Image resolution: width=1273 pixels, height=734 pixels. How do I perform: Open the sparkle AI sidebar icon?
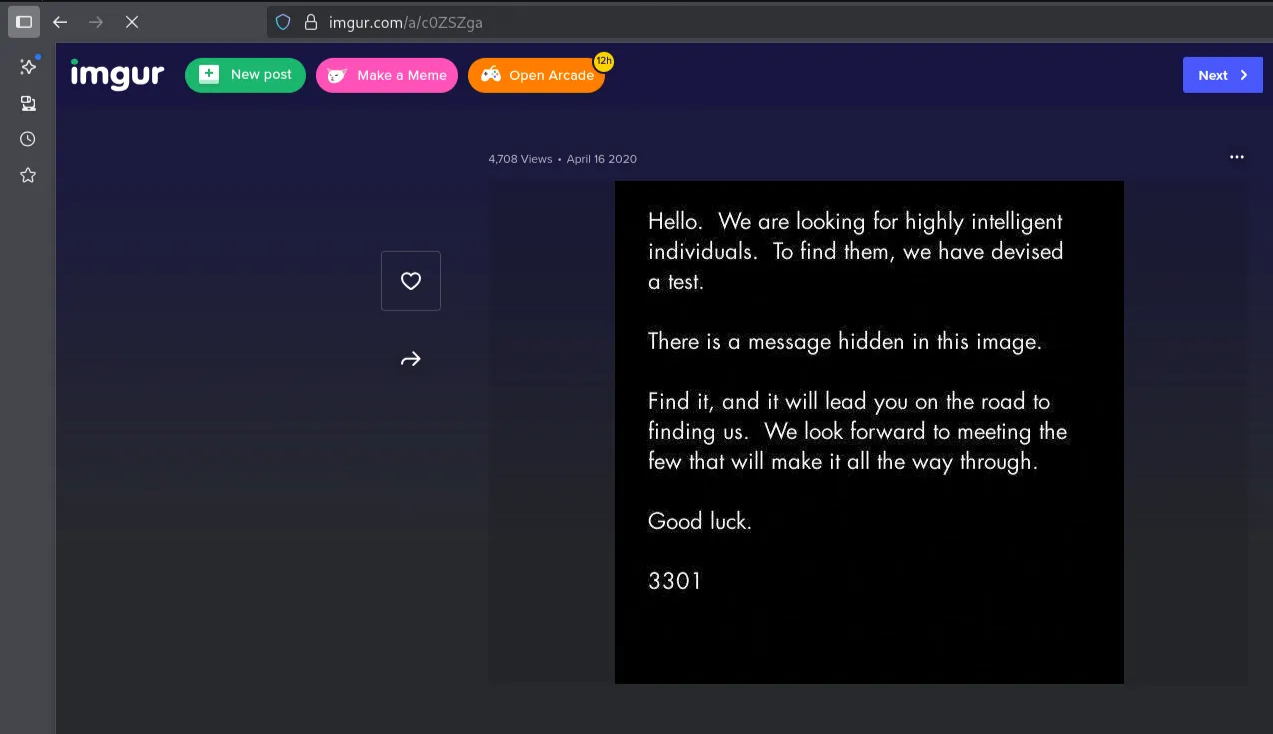[28, 66]
